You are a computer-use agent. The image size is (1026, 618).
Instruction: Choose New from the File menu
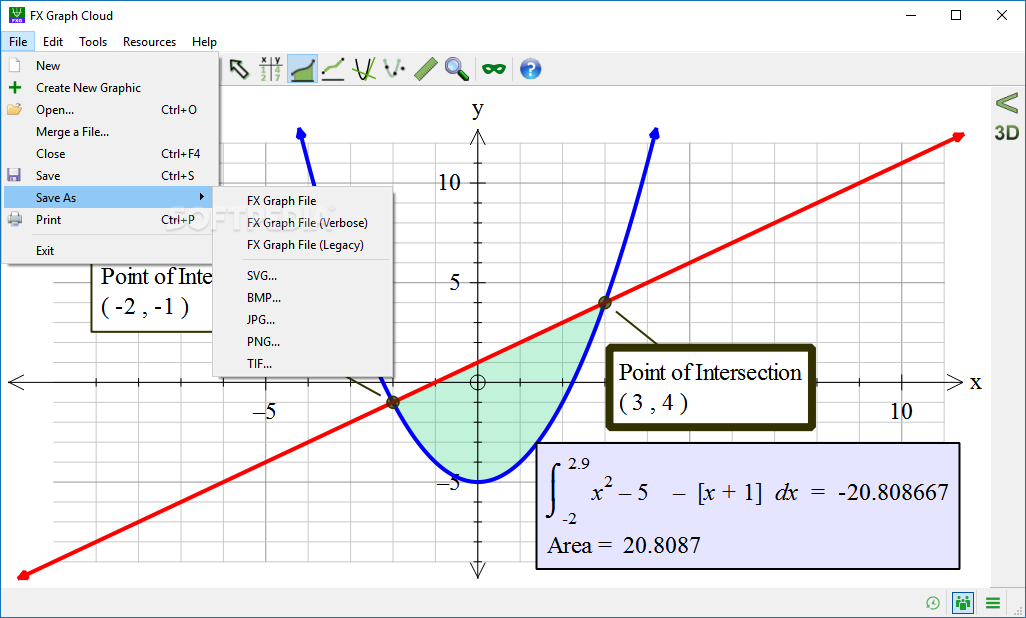pos(110,65)
